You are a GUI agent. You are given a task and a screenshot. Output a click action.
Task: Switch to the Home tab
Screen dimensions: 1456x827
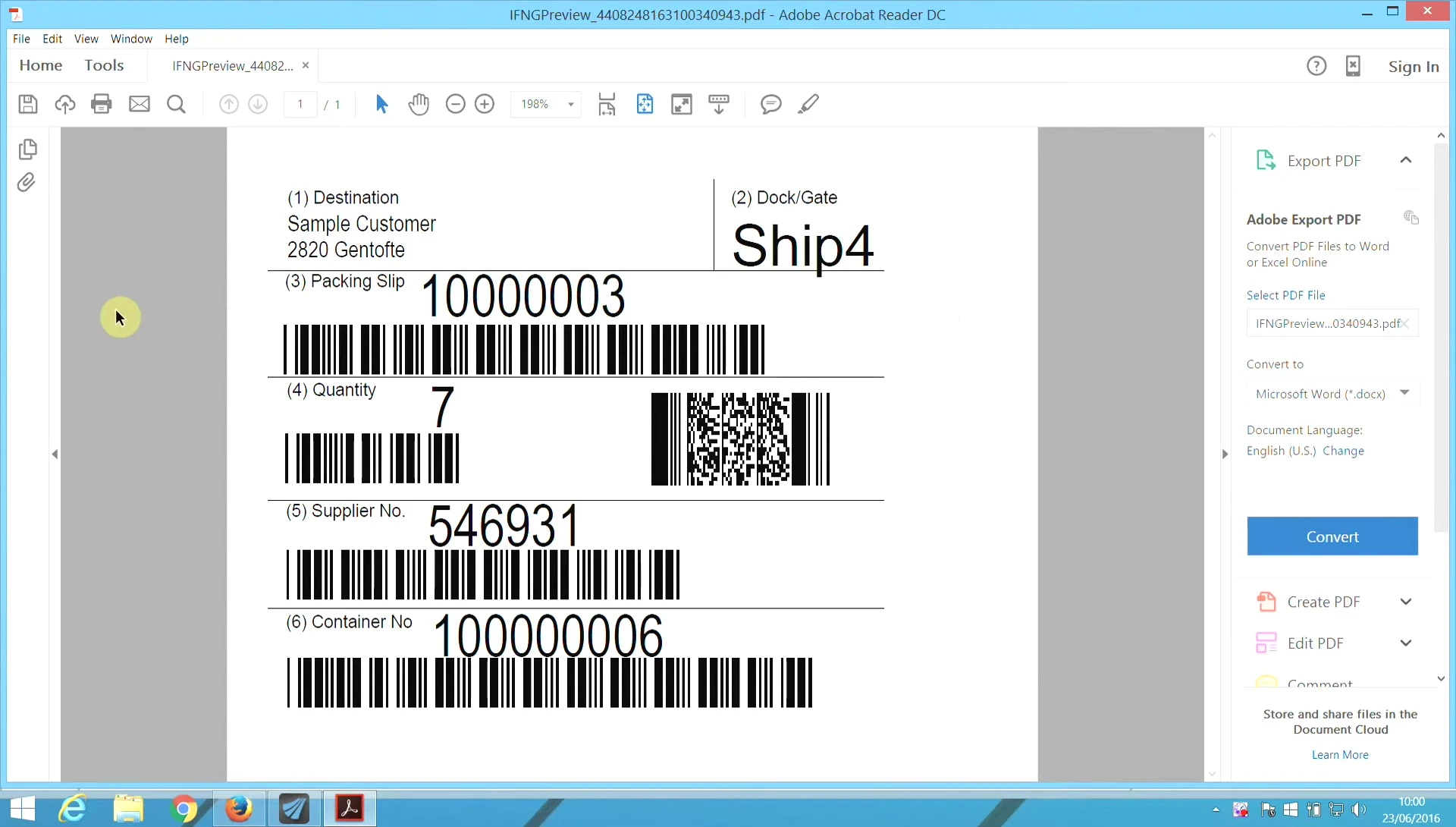coord(41,65)
